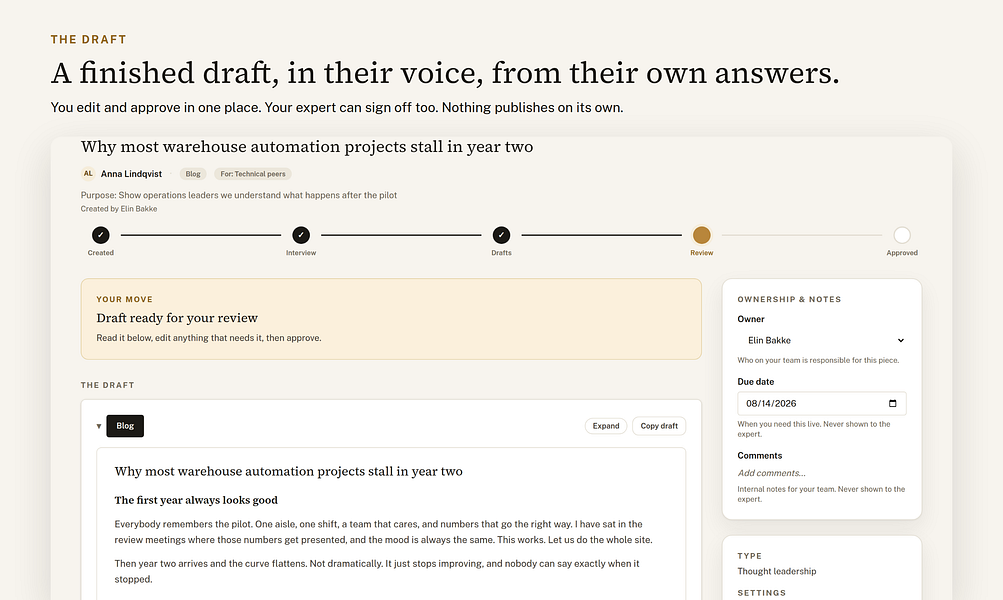Expand the draft with Expand button
This screenshot has height=600, width=1003.
[x=605, y=426]
